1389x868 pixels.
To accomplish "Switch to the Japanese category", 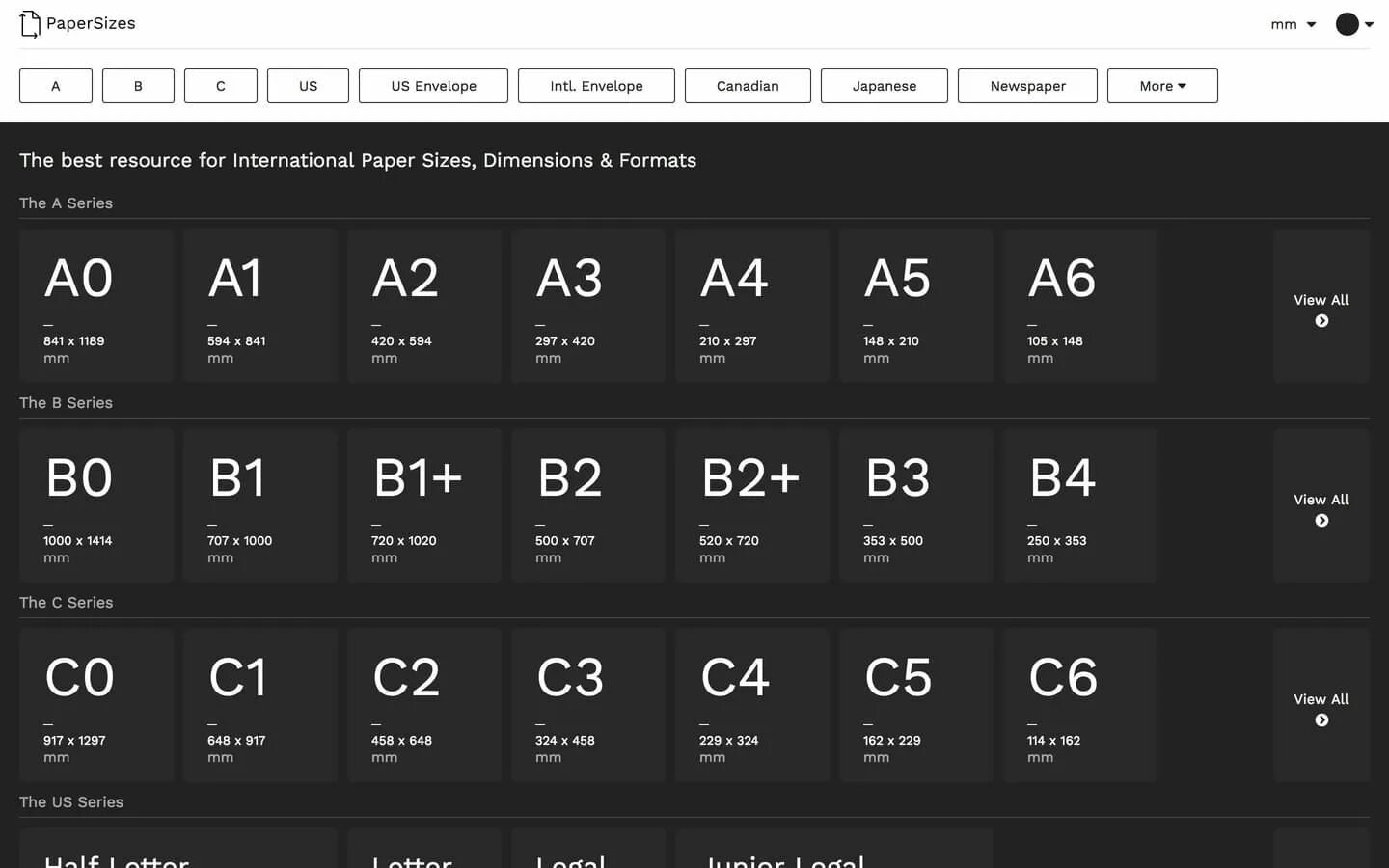I will pyautogui.click(x=884, y=86).
